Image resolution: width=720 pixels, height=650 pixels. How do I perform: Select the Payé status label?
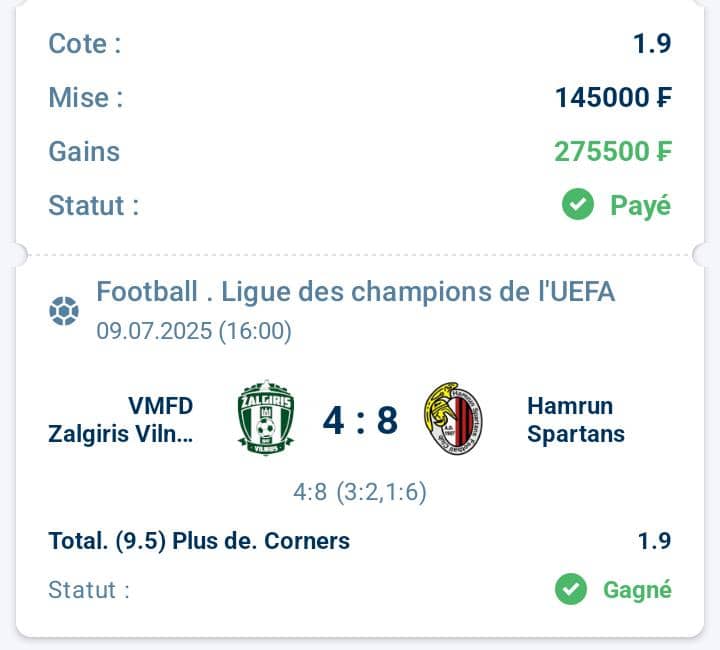click(x=641, y=206)
